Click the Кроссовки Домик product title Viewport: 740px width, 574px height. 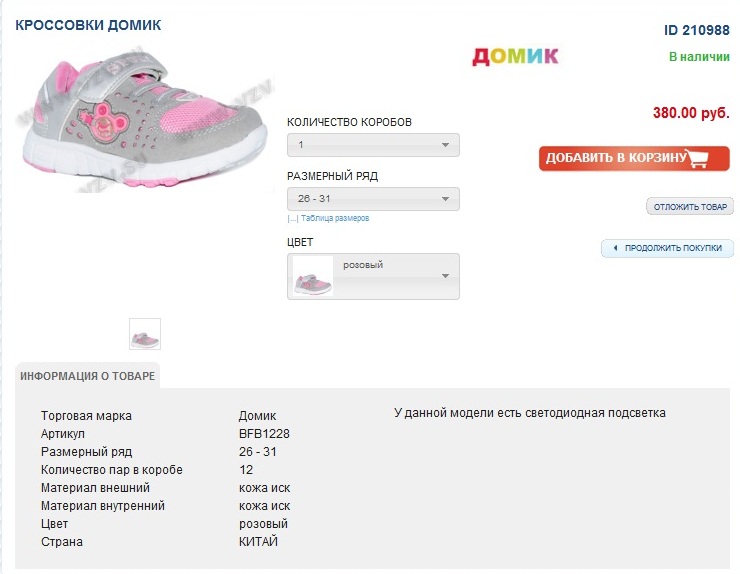tap(88, 24)
